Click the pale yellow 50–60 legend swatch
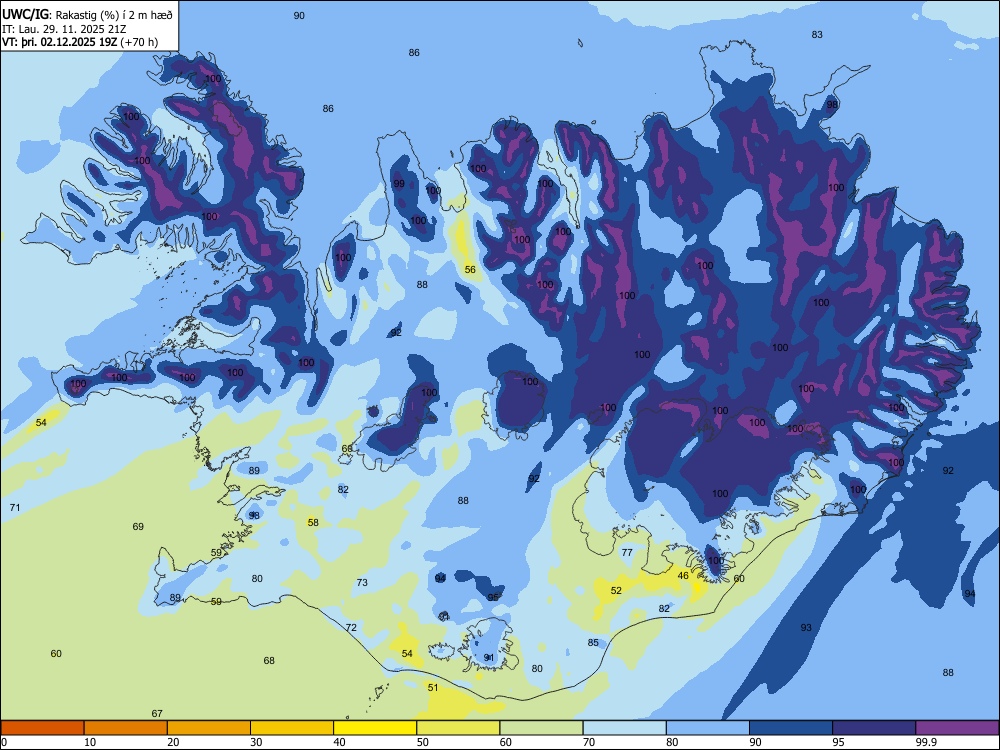Screen dimensions: 1000x750 click(458, 728)
